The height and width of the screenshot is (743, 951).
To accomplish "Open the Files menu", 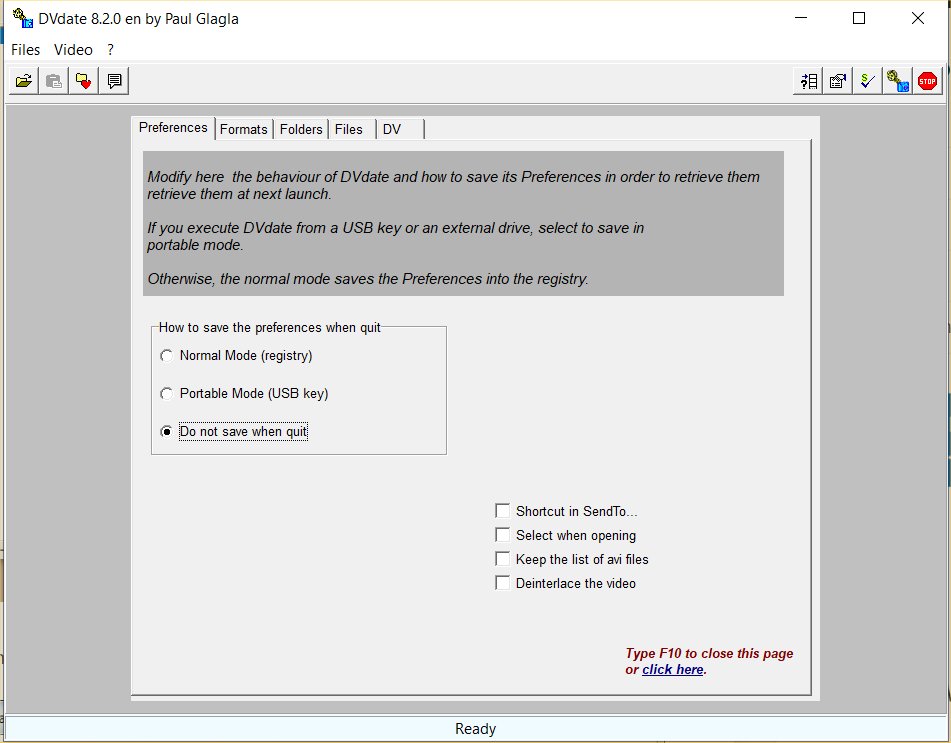I will [x=26, y=49].
